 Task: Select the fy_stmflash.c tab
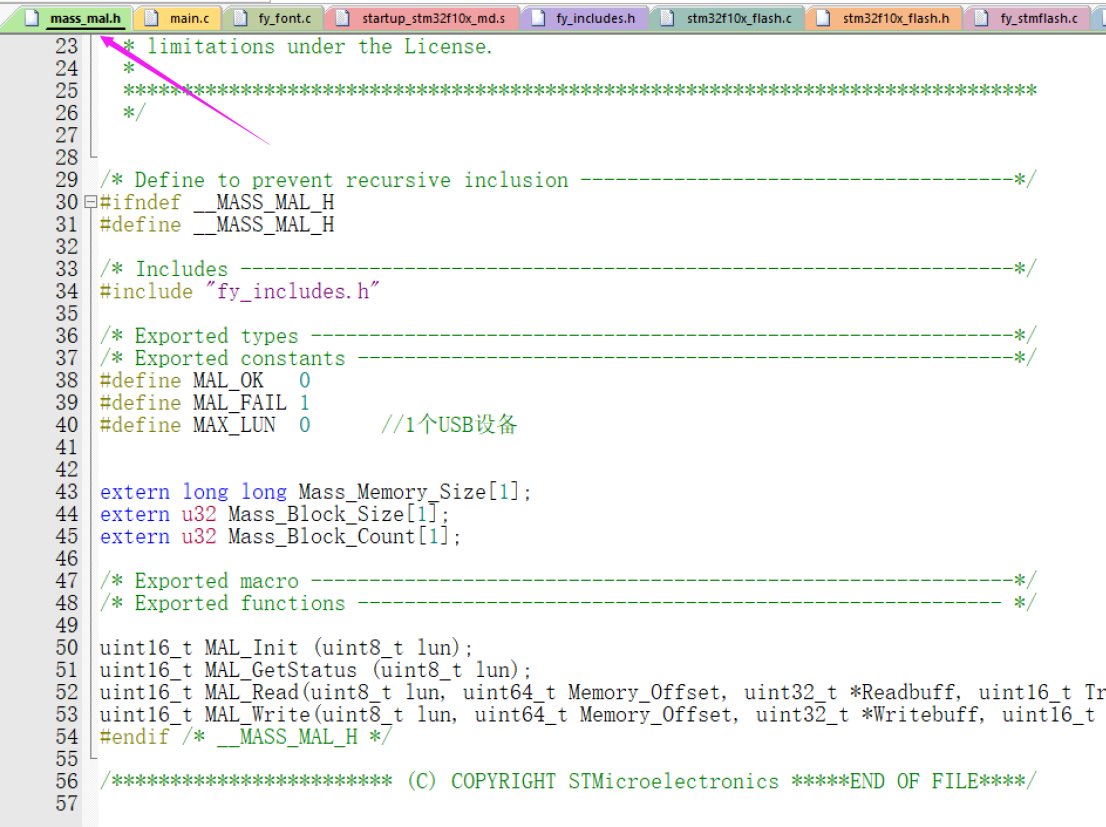click(x=1040, y=17)
